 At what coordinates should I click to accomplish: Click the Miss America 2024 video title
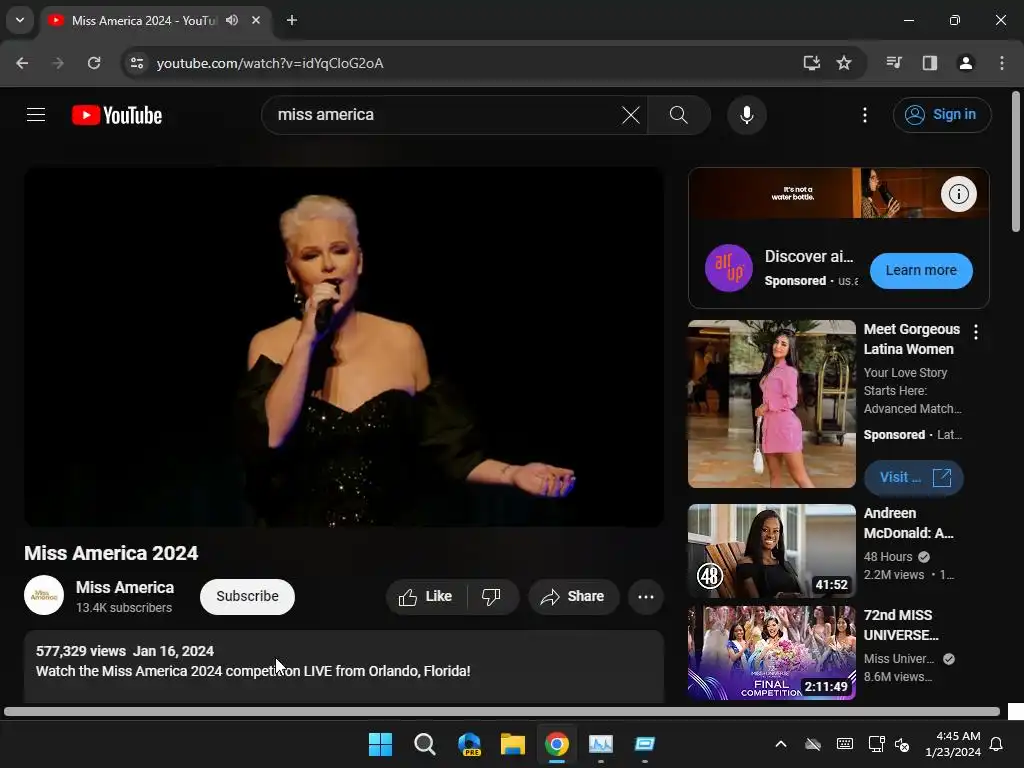pos(111,553)
